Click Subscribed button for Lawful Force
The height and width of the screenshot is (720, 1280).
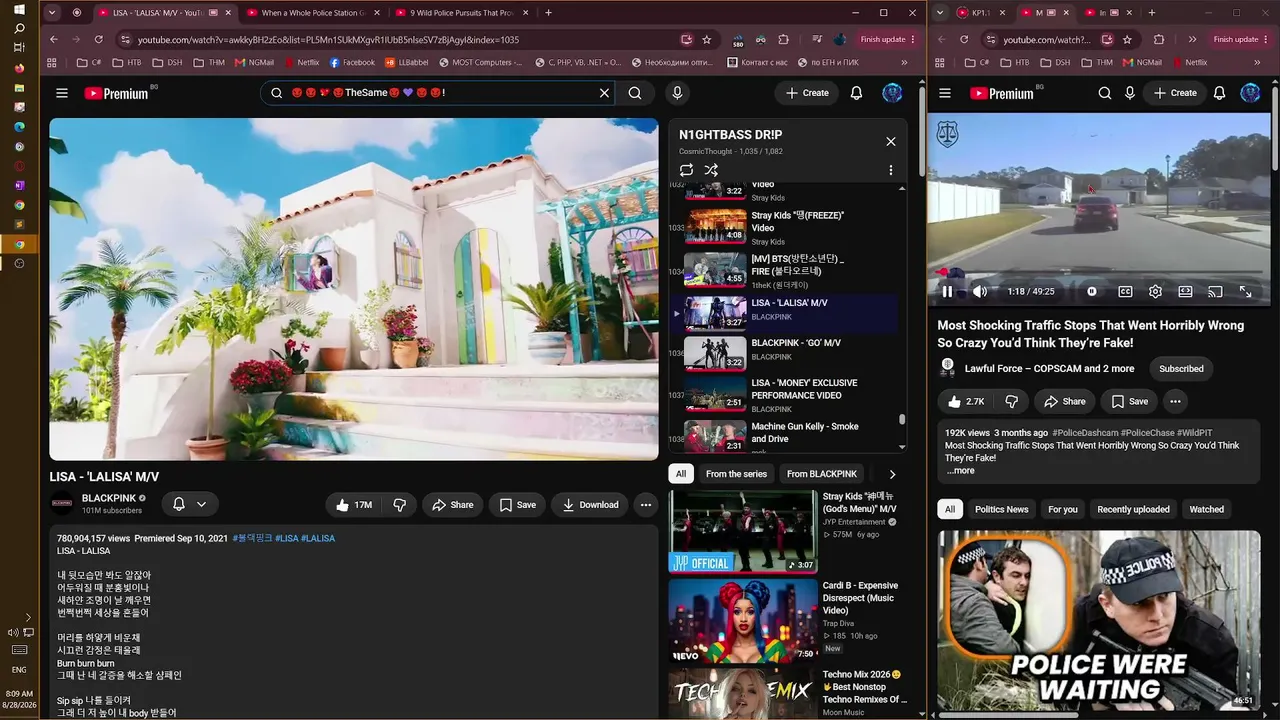click(x=1181, y=369)
